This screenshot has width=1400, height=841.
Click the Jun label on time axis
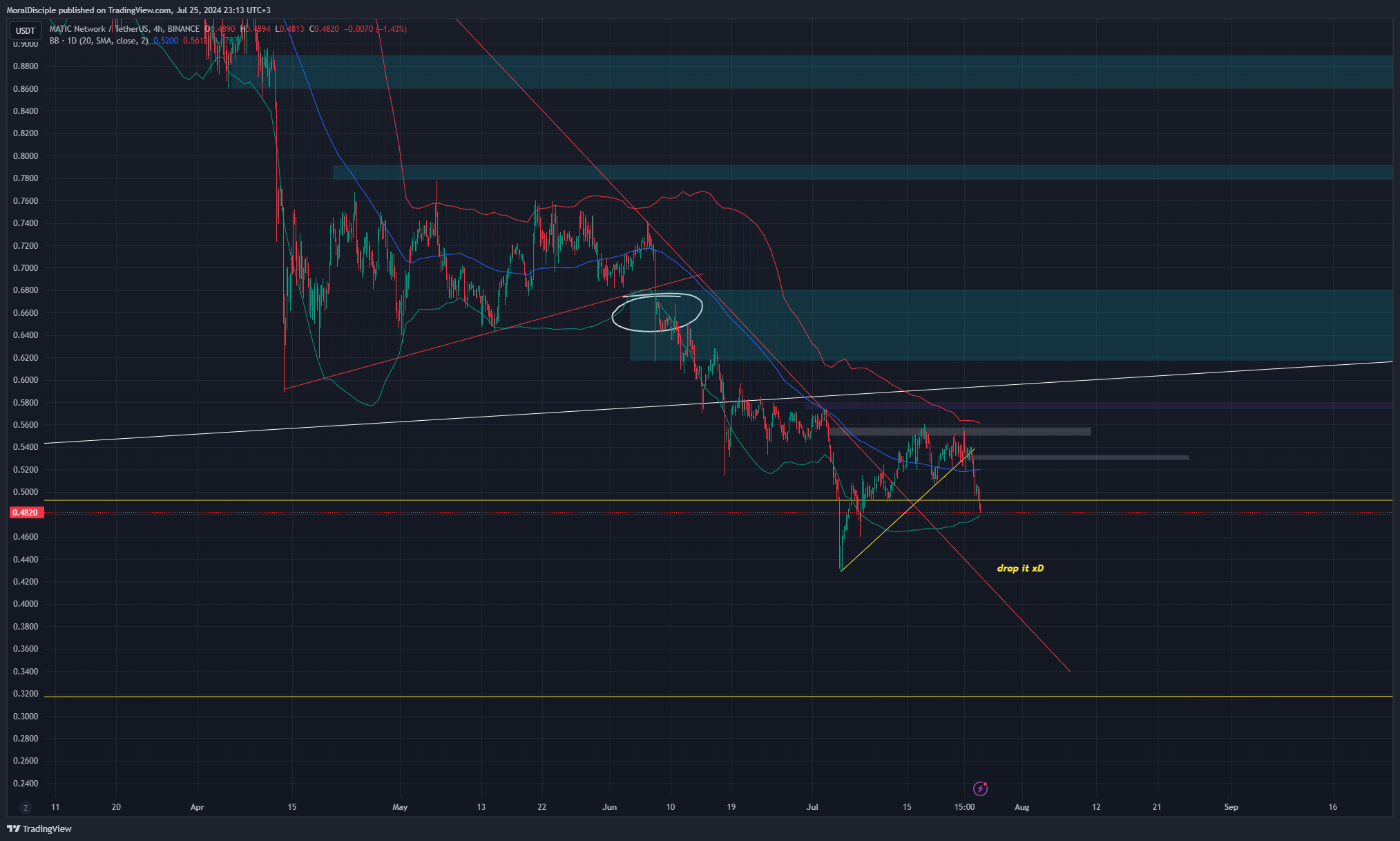coord(609,807)
